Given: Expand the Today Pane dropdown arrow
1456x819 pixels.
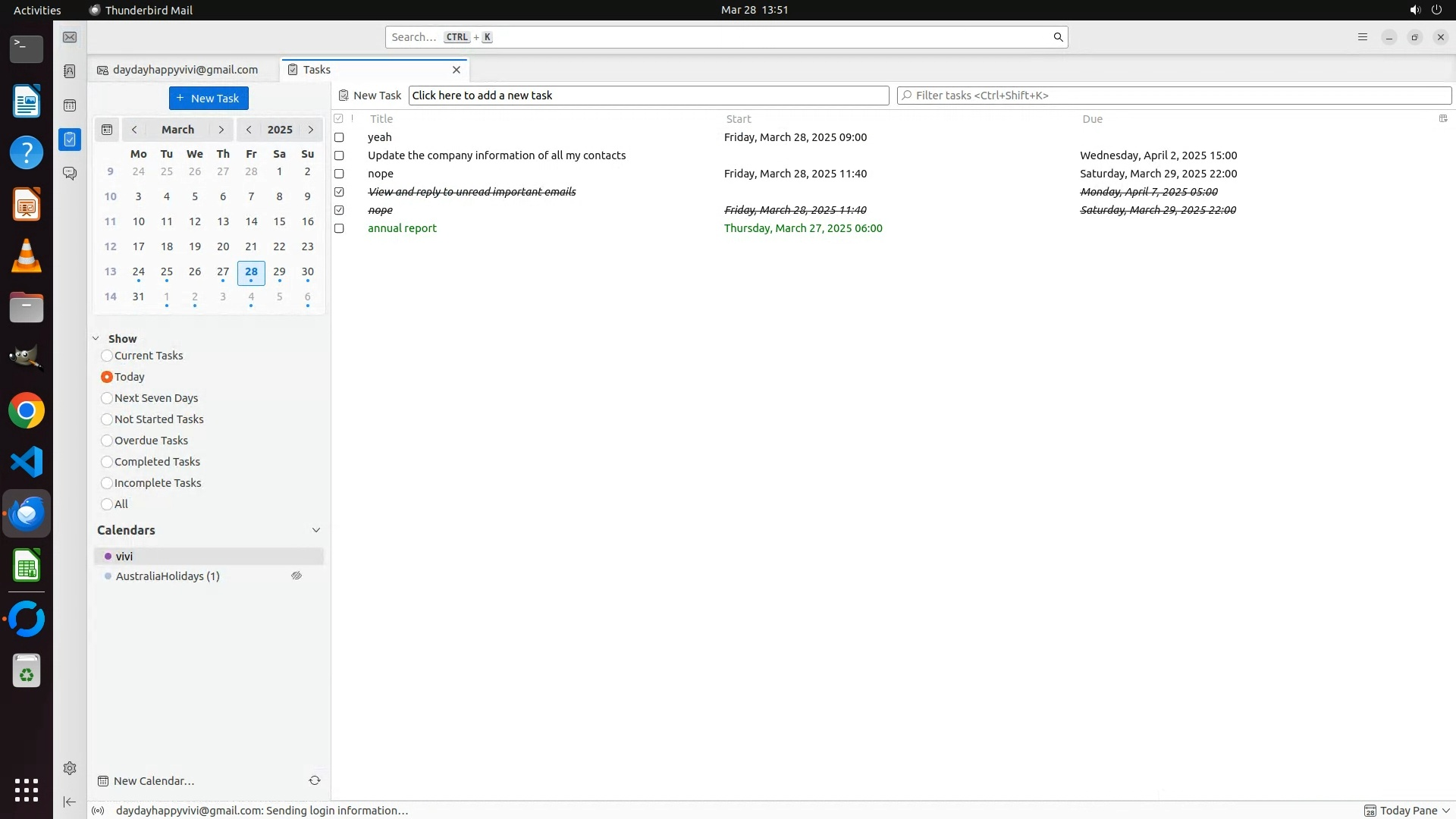Looking at the screenshot, I should click(1446, 811).
